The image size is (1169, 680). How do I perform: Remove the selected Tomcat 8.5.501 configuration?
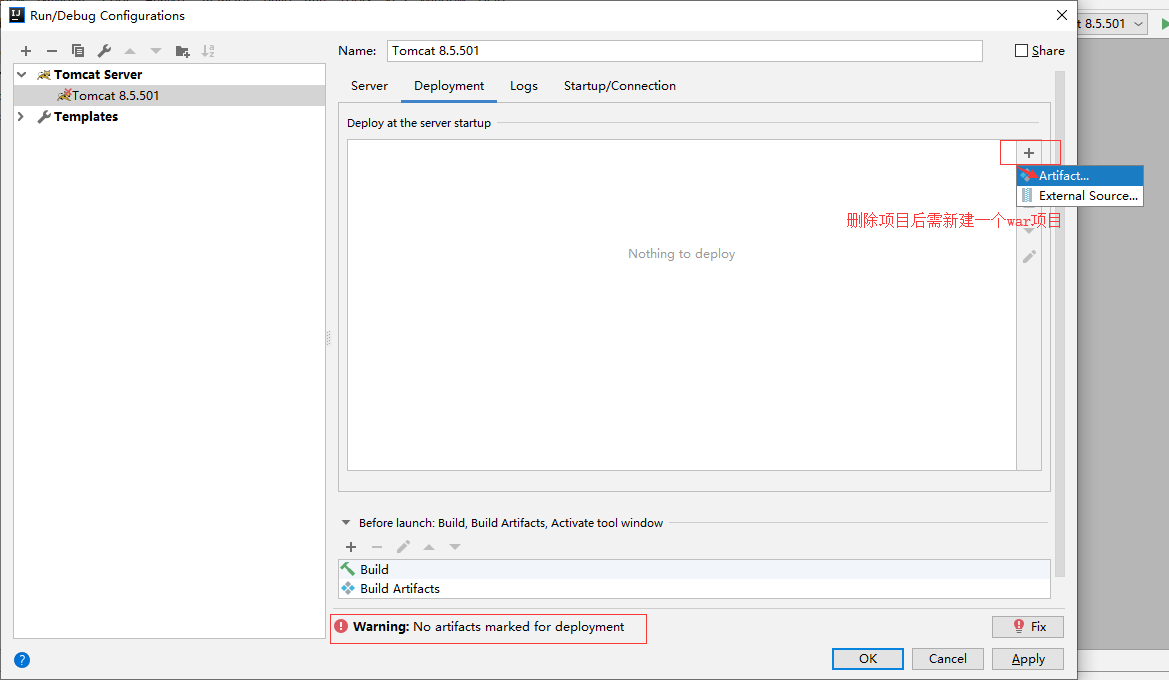point(51,50)
